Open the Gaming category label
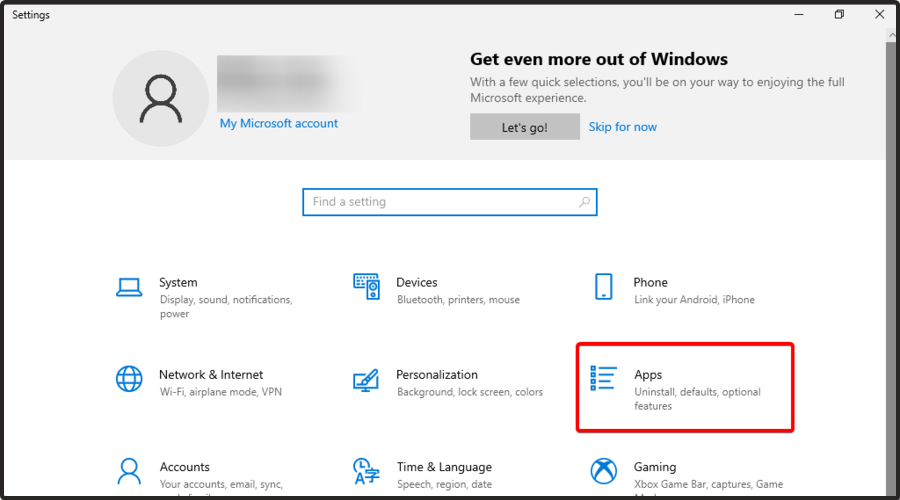 [x=654, y=467]
